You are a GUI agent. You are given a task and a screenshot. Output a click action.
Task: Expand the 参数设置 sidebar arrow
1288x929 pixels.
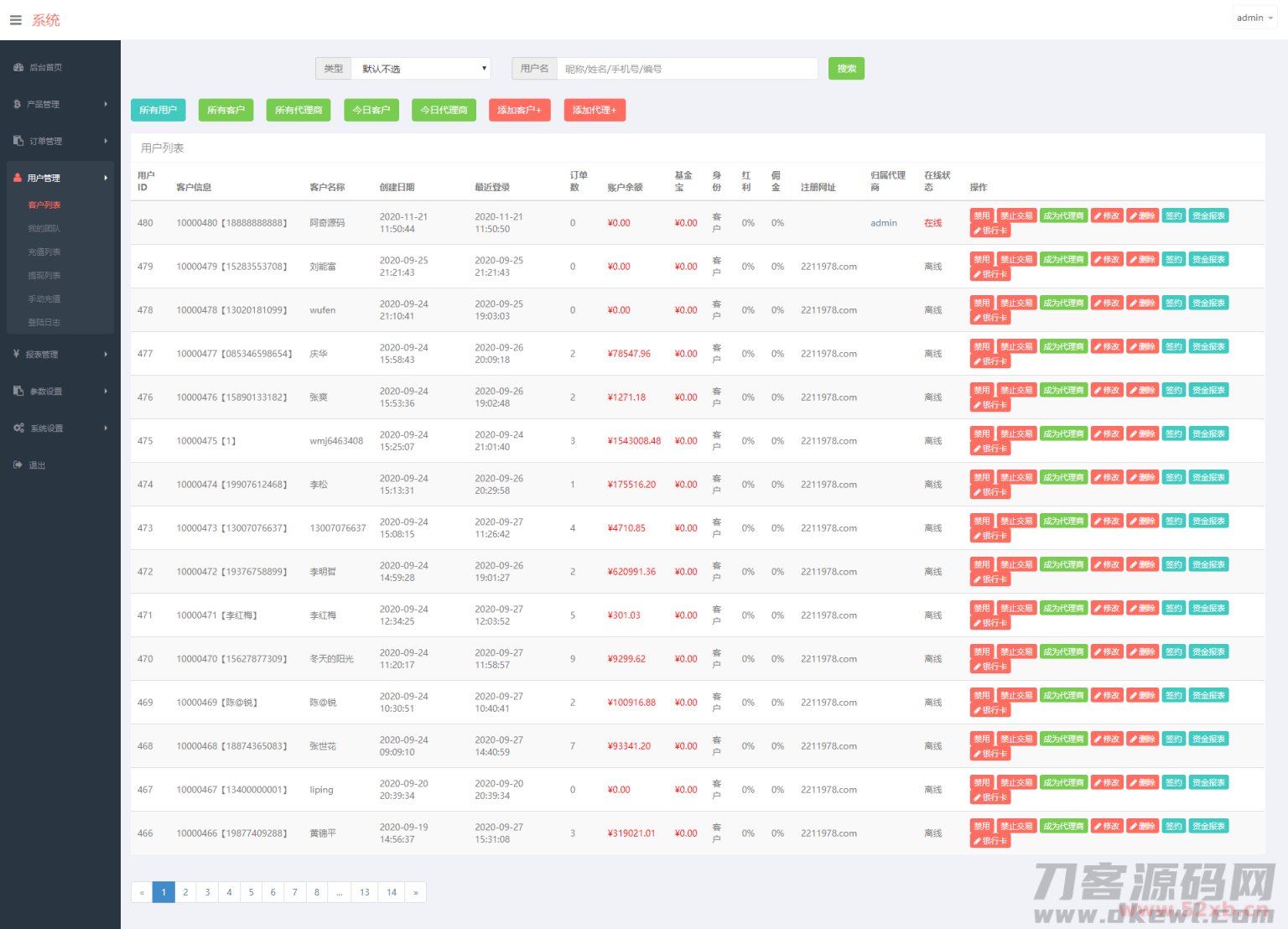click(106, 392)
